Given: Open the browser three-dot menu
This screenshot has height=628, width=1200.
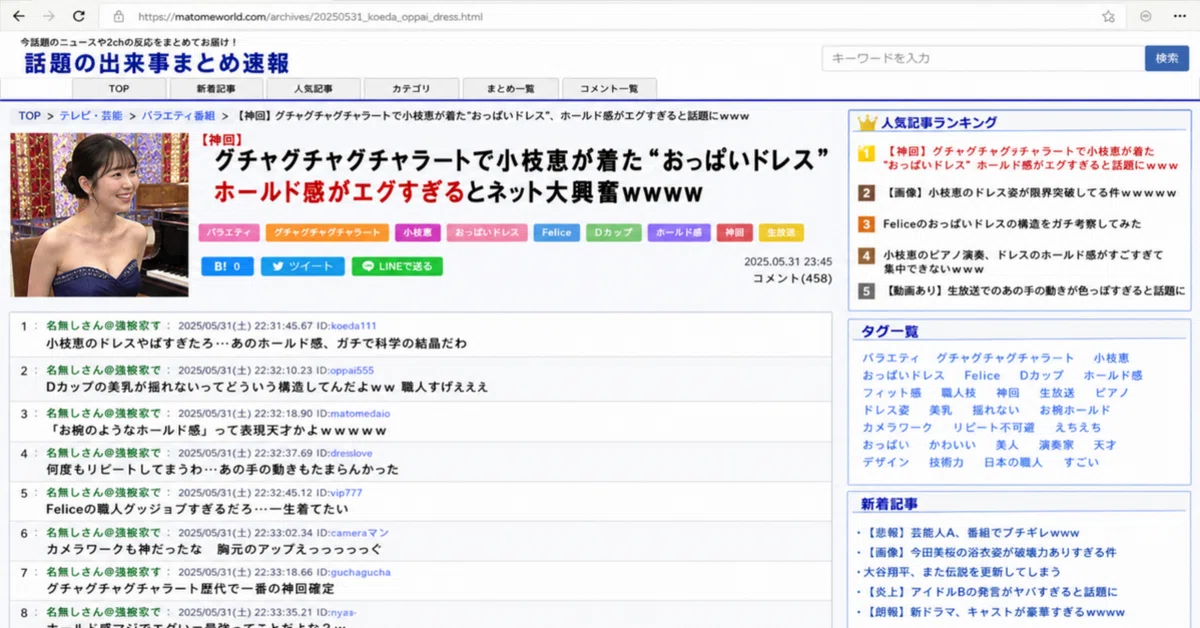Looking at the screenshot, I should point(1180,17).
